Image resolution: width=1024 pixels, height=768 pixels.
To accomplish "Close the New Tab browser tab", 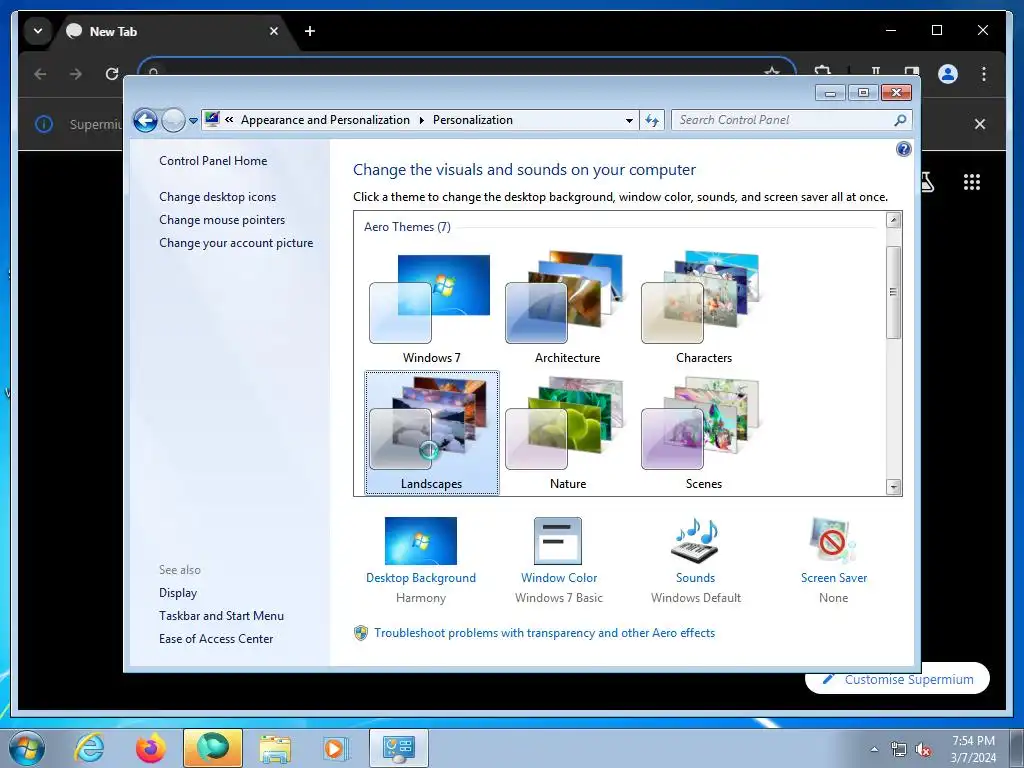I will [274, 31].
